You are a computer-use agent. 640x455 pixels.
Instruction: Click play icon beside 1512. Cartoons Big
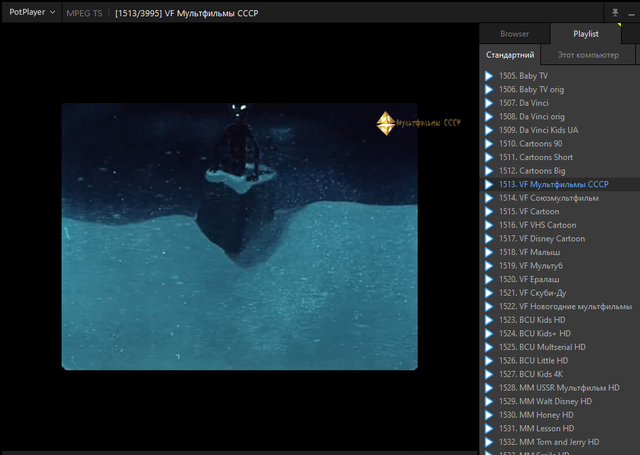pos(489,171)
